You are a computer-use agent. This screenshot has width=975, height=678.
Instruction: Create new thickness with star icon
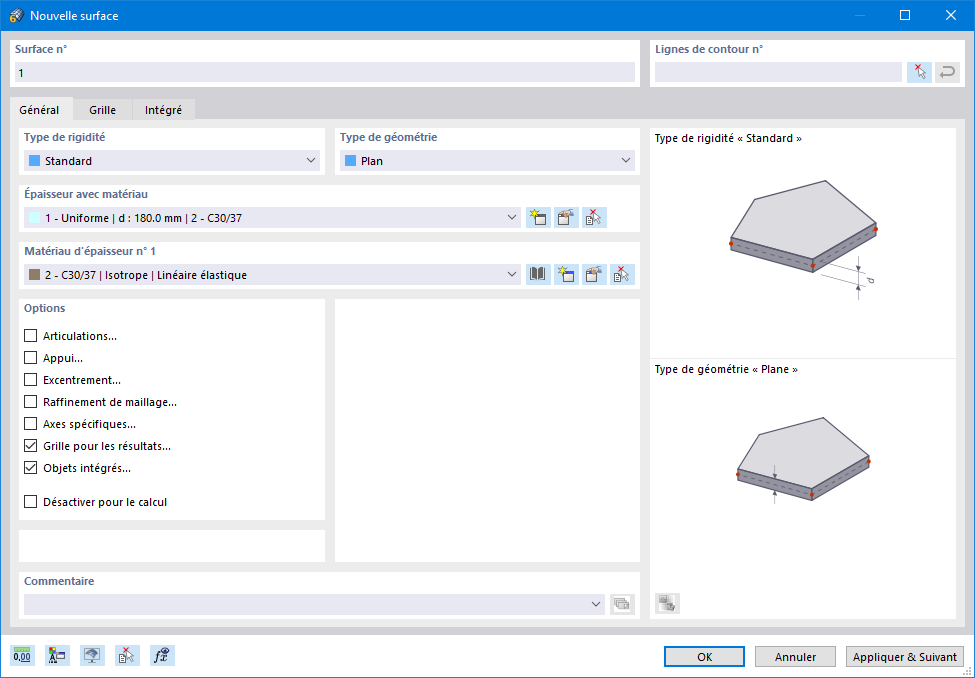tap(538, 218)
